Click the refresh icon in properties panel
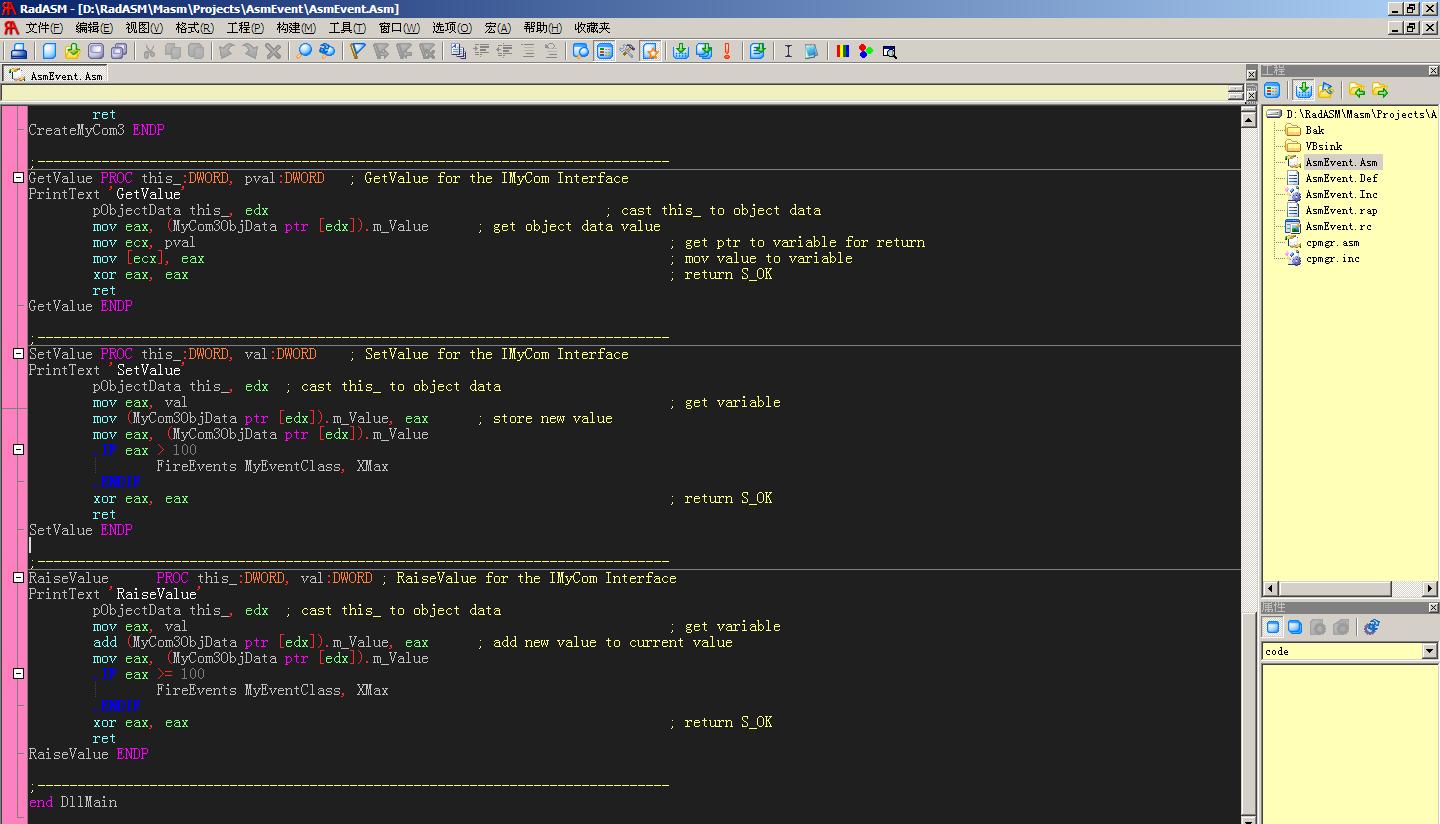Viewport: 1440px width, 824px height. click(1372, 627)
